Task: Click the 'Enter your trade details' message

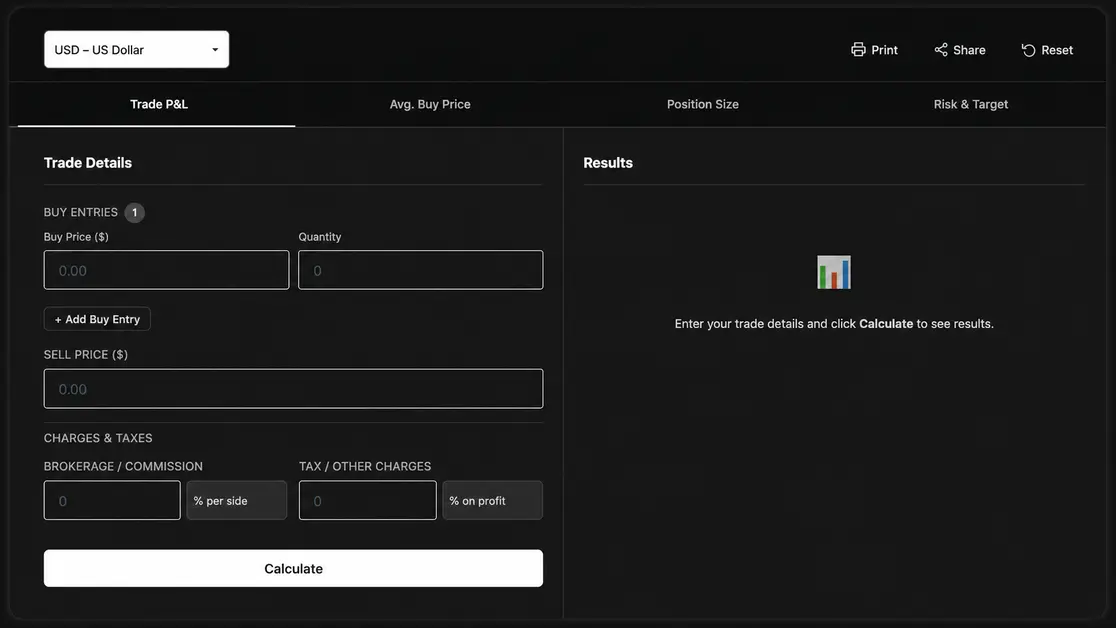Action: [x=833, y=324]
